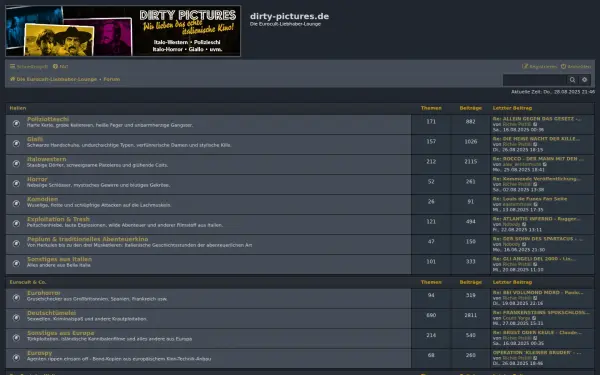
Task: Open the Deutschtümelei forum
Action: [51, 313]
